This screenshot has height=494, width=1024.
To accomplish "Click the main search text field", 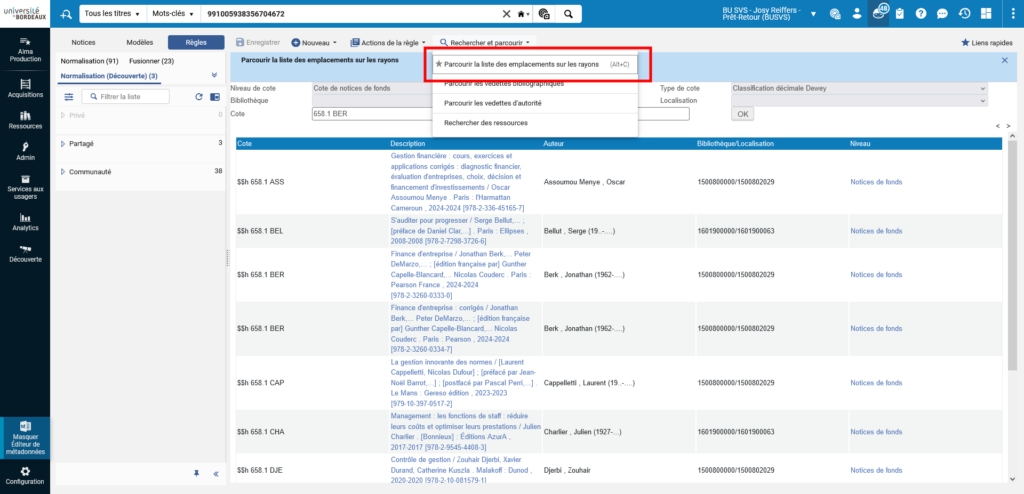I will pos(351,14).
